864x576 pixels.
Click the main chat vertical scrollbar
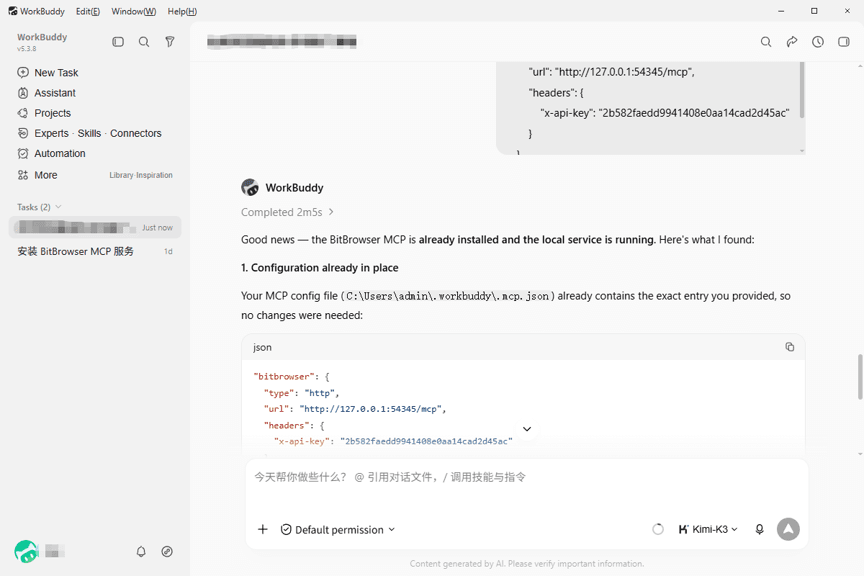(860, 377)
